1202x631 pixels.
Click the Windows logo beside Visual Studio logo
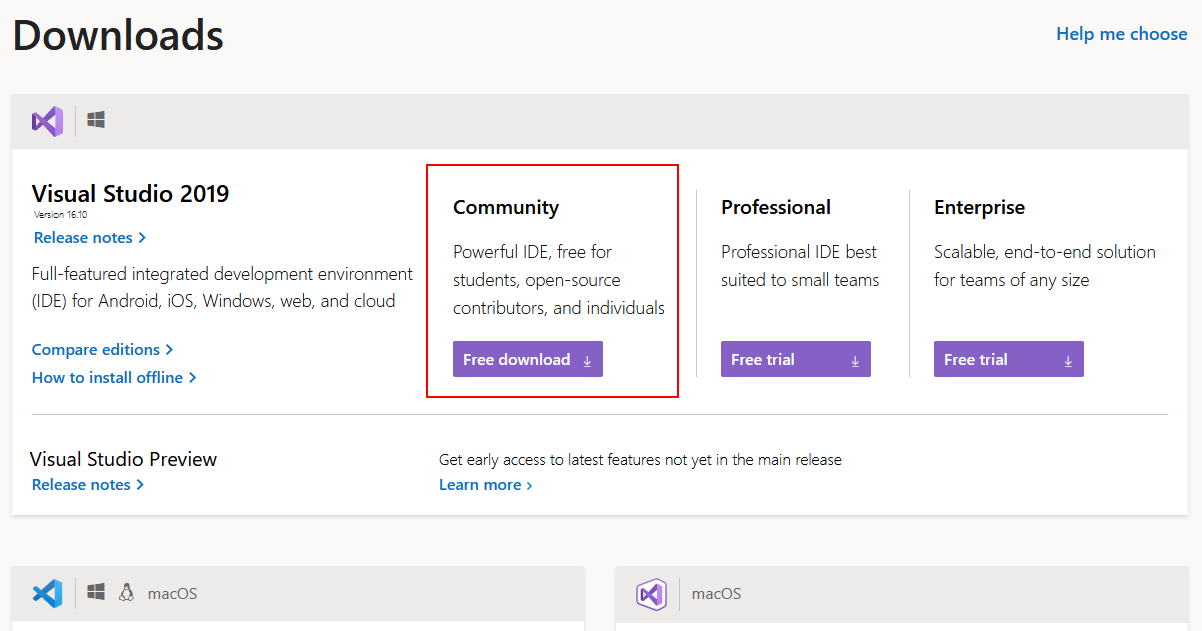96,120
